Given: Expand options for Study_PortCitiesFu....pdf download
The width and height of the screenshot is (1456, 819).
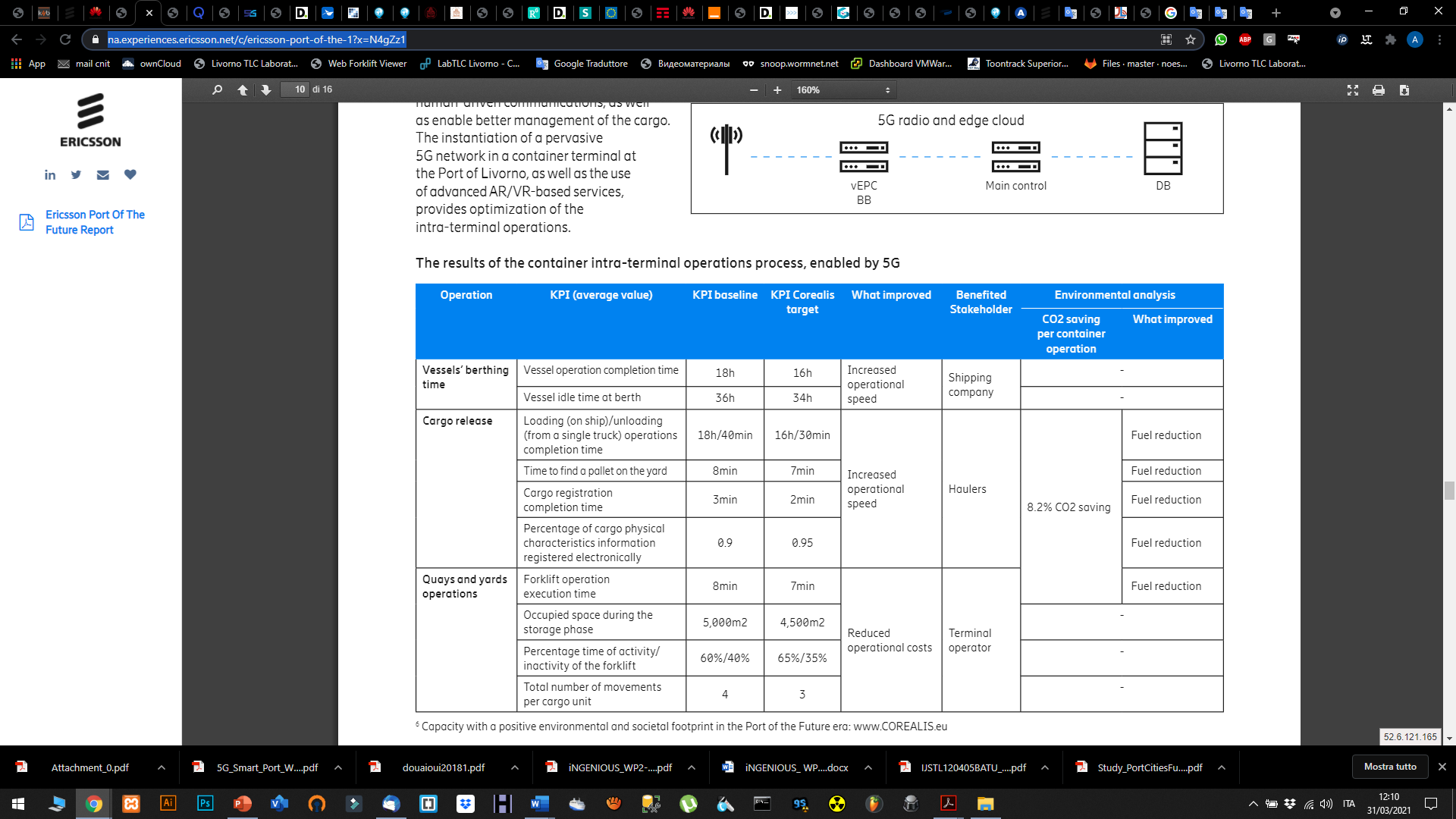Looking at the screenshot, I should click(1222, 767).
